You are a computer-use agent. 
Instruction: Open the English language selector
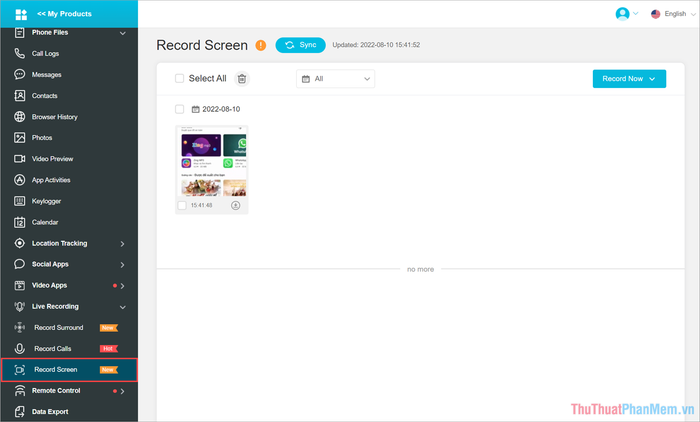click(x=668, y=14)
